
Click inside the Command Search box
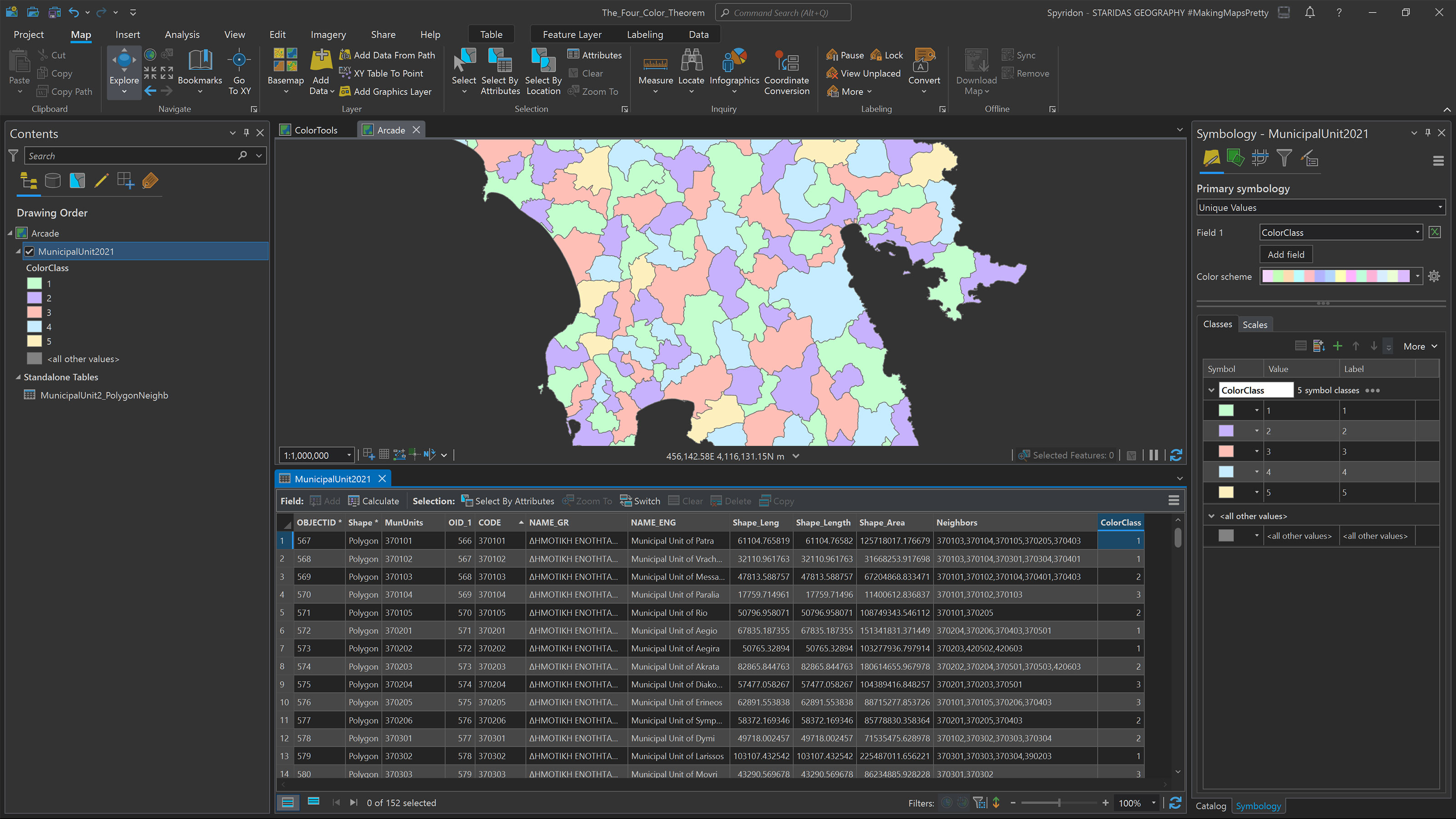pyautogui.click(x=782, y=12)
